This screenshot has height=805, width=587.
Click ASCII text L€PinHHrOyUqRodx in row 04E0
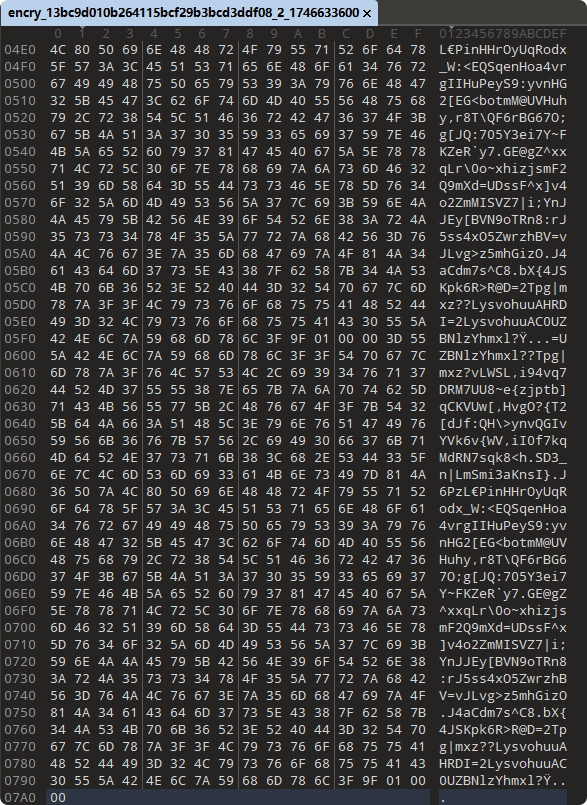point(503,50)
